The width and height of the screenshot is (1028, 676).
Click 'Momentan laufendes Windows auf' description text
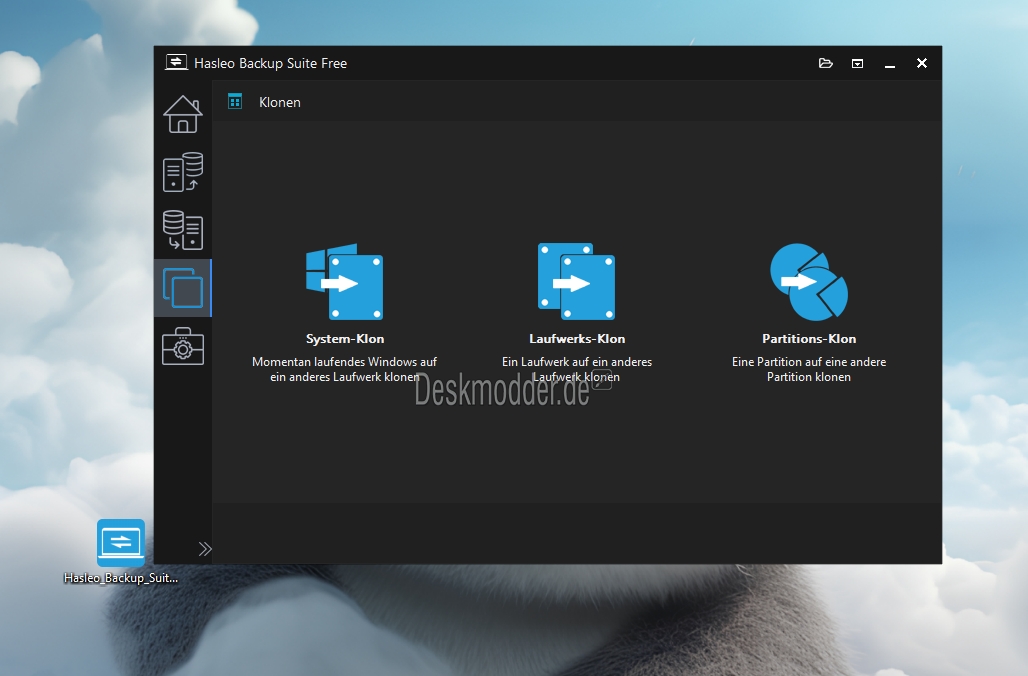[x=344, y=362]
